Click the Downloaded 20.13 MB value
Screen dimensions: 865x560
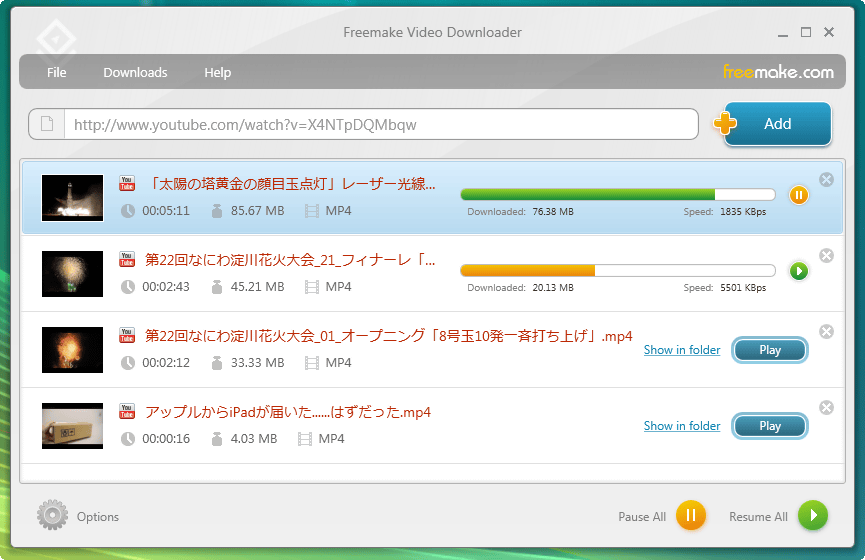(553, 288)
